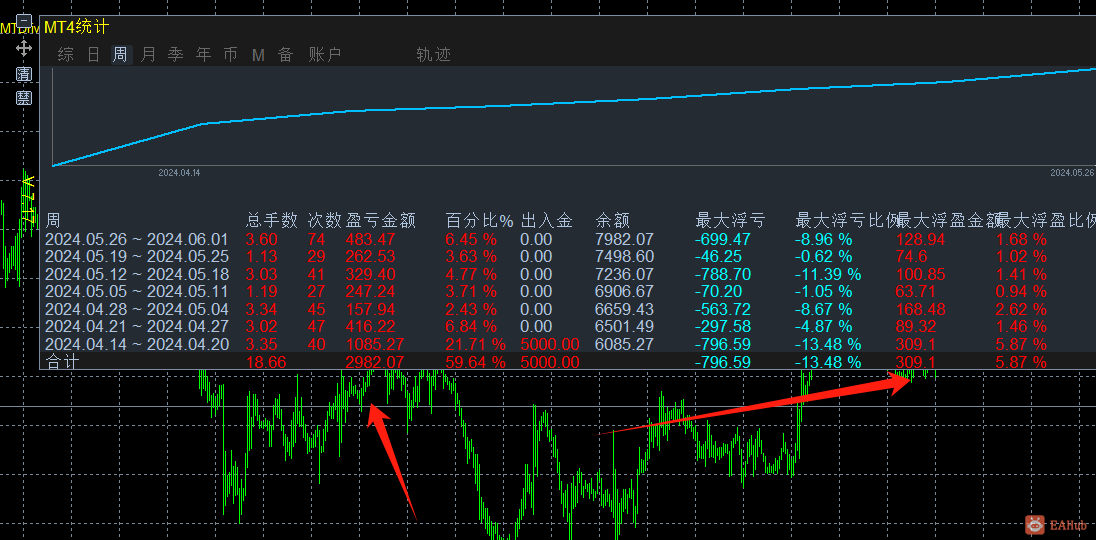
Task: Click the 合计 total row label
Action: [x=62, y=362]
